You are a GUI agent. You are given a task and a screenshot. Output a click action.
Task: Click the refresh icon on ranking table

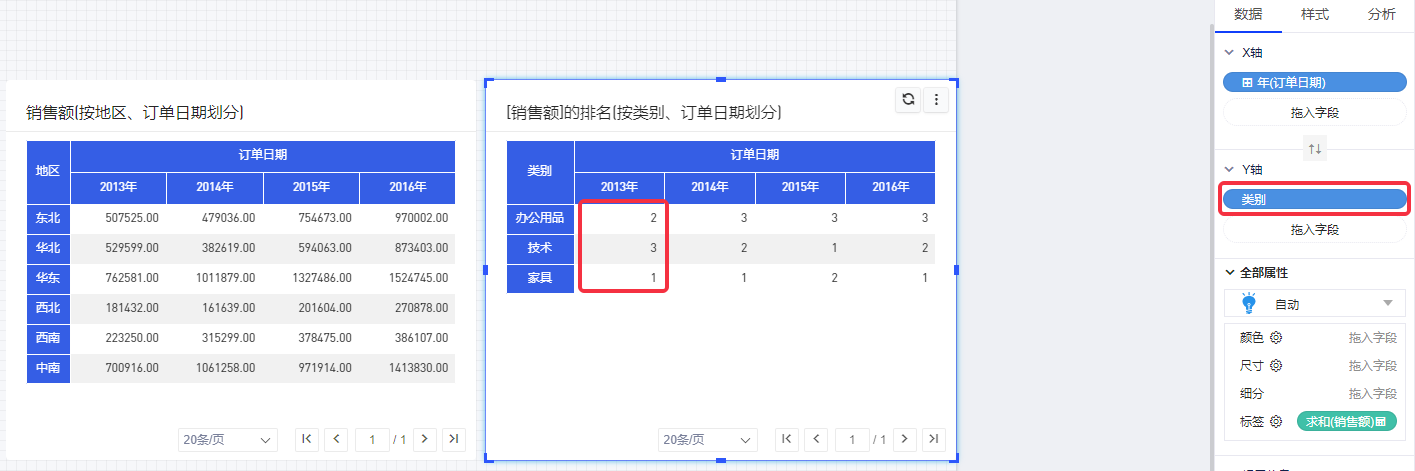[908, 99]
